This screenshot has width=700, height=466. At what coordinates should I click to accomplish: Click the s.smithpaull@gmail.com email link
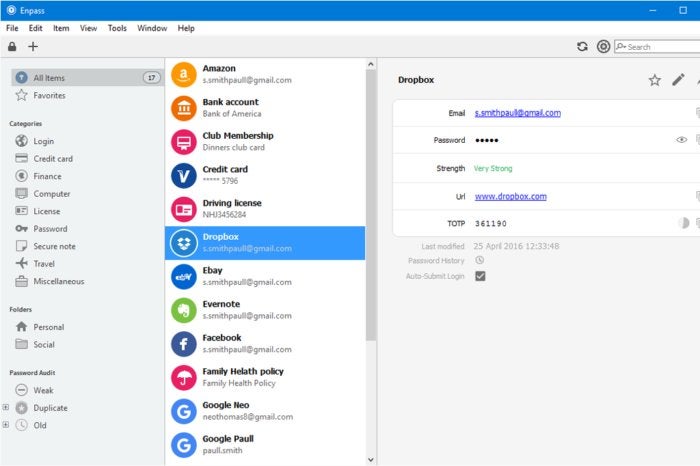(x=518, y=113)
